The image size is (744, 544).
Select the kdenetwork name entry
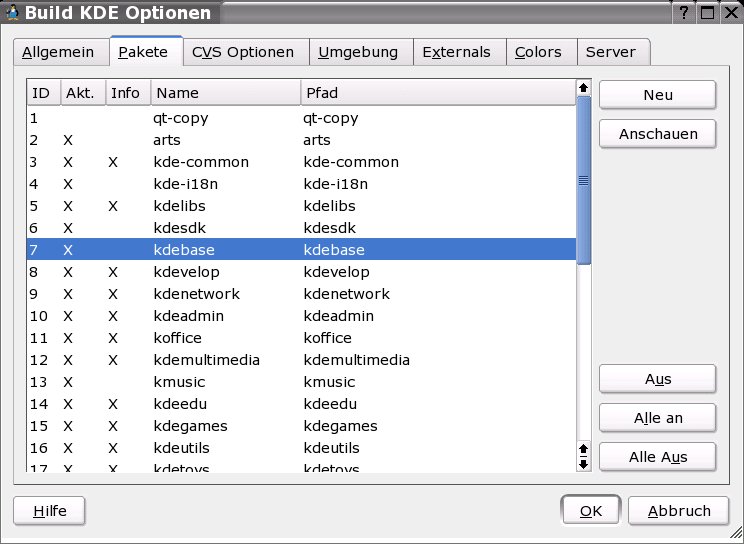[x=196, y=294]
